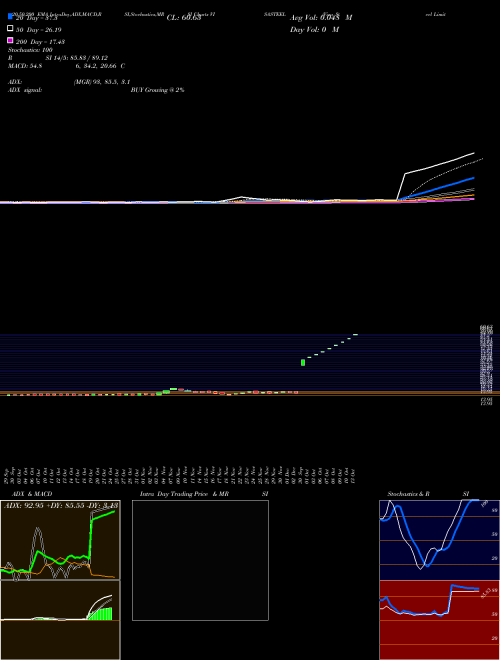Open the MACD histogram panel
The width and height of the screenshot is (500, 660).
pyautogui.click(x=60, y=620)
